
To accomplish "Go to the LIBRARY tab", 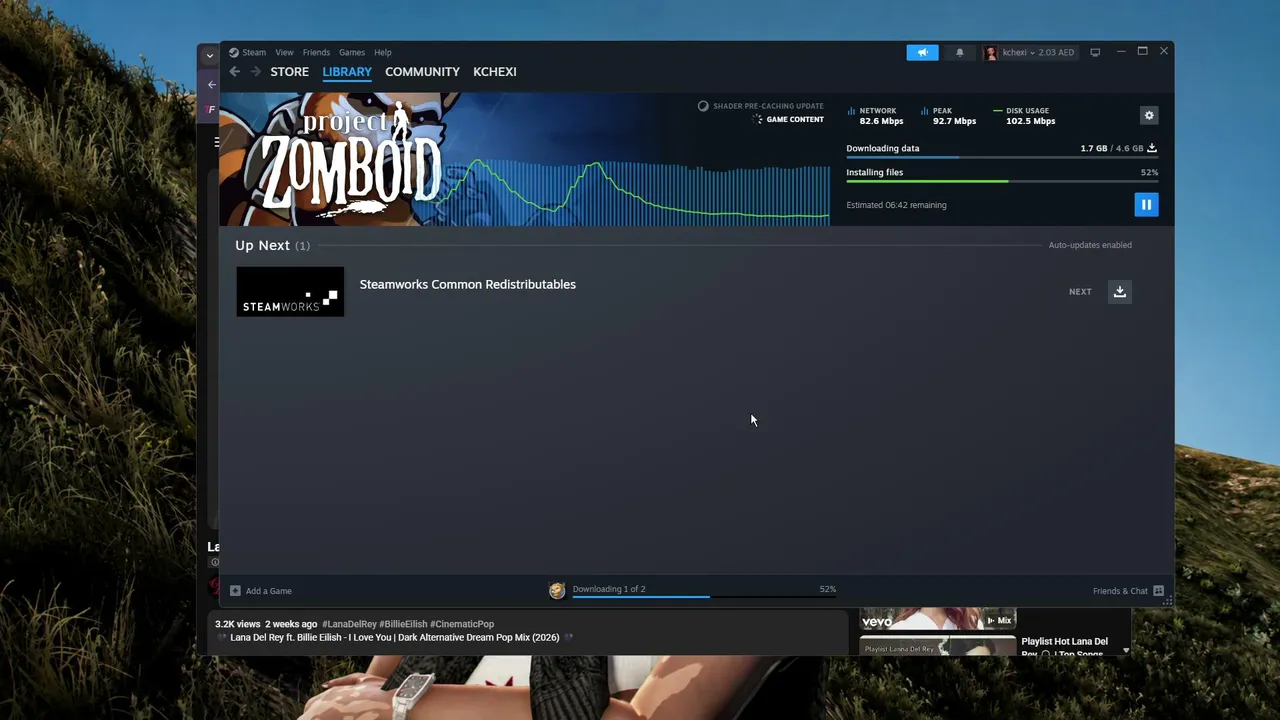I will pos(347,72).
